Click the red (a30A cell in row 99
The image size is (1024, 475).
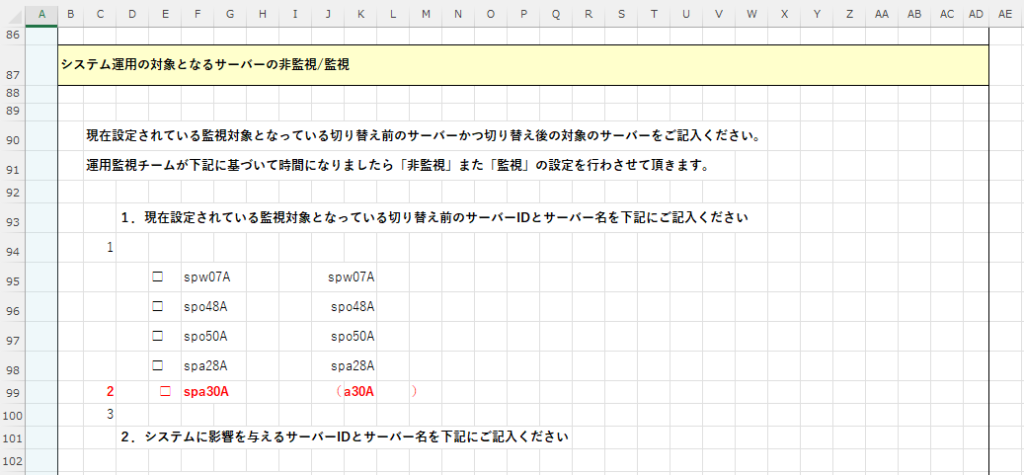[358, 392]
